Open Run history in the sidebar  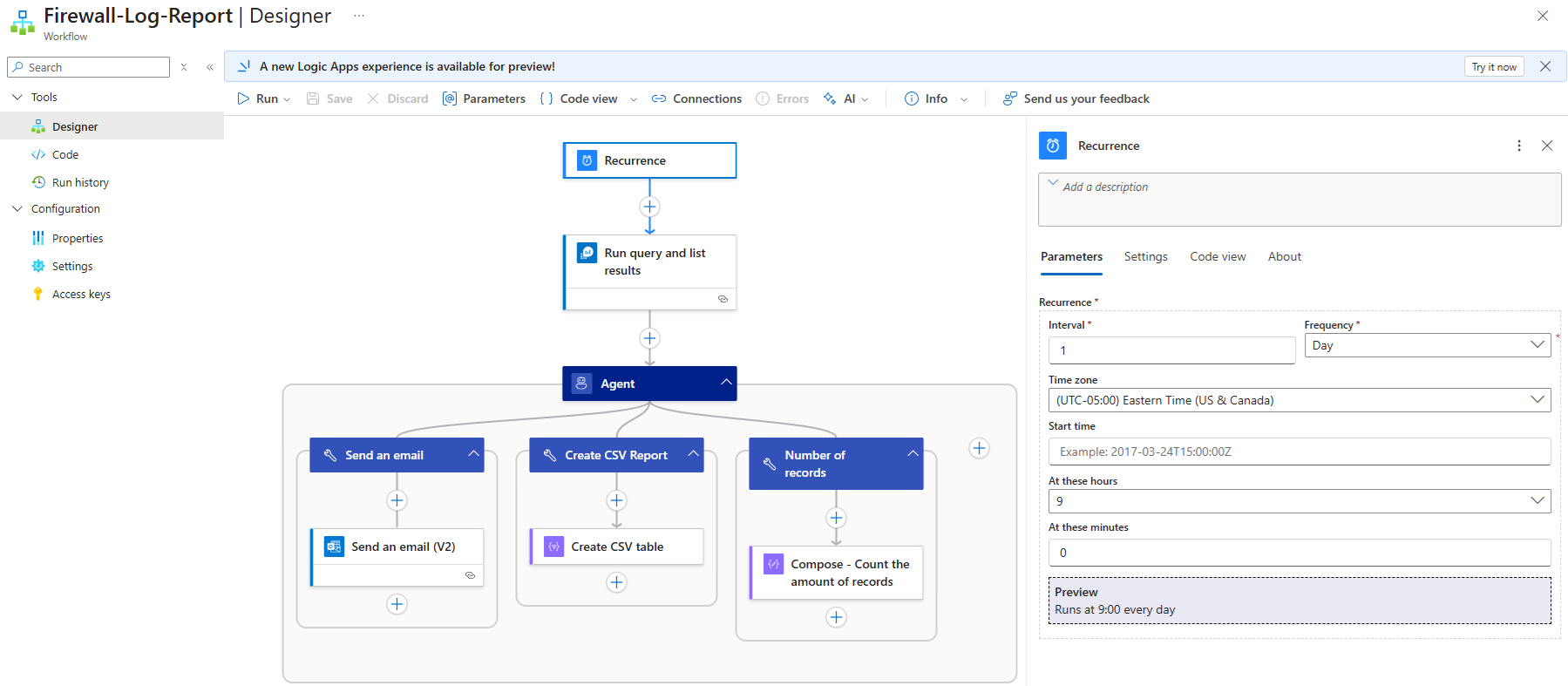point(80,182)
